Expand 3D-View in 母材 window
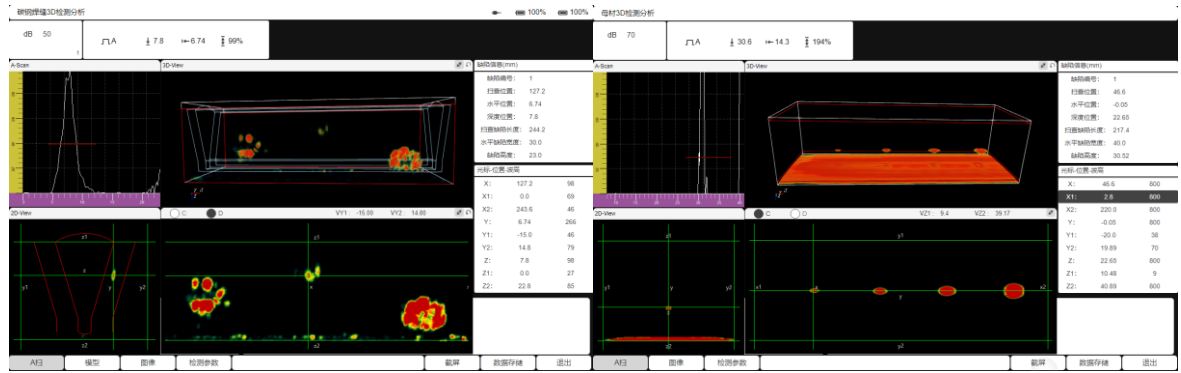1181x373 pixels. pyautogui.click(x=1043, y=66)
